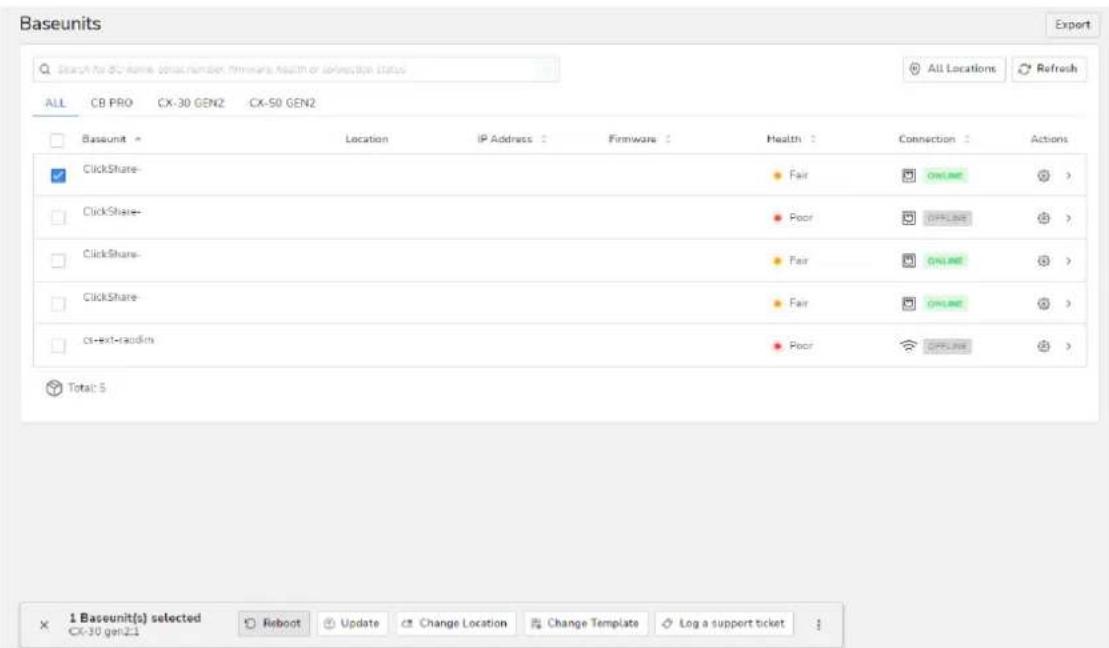Click the wired connection icon in second row
1109x648 pixels.
[909, 218]
